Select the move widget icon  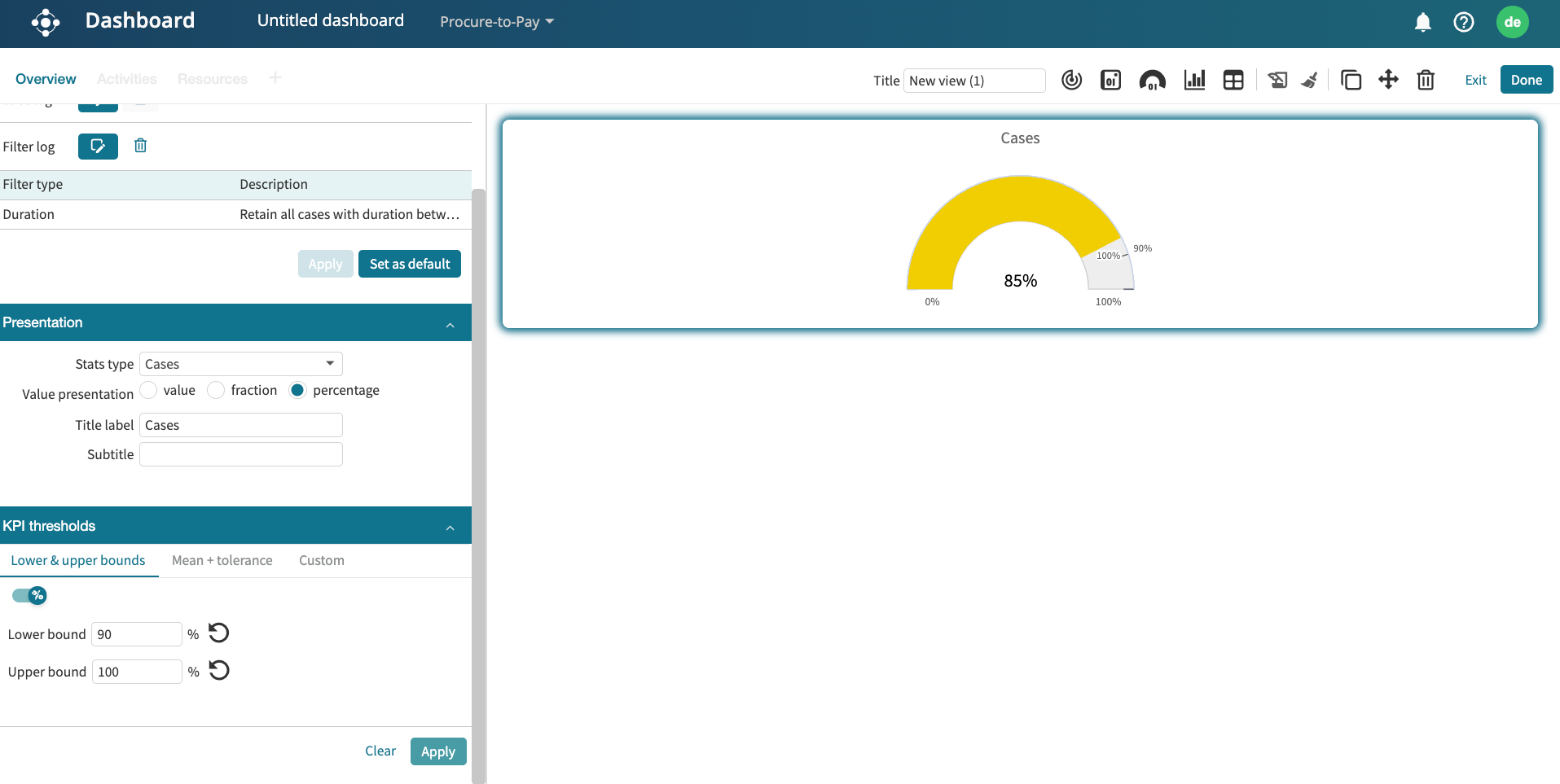click(1388, 80)
